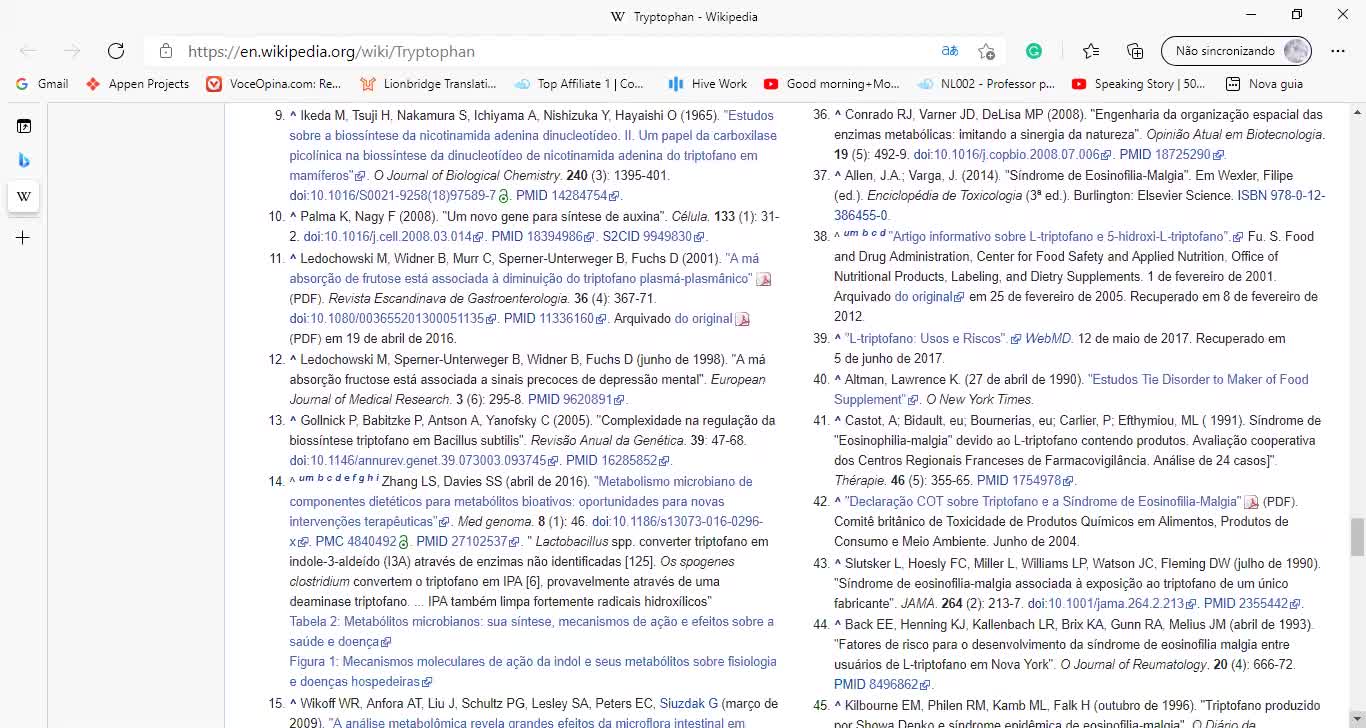The image size is (1366, 728).
Task: Open the translate icon in address bar
Action: [x=949, y=51]
